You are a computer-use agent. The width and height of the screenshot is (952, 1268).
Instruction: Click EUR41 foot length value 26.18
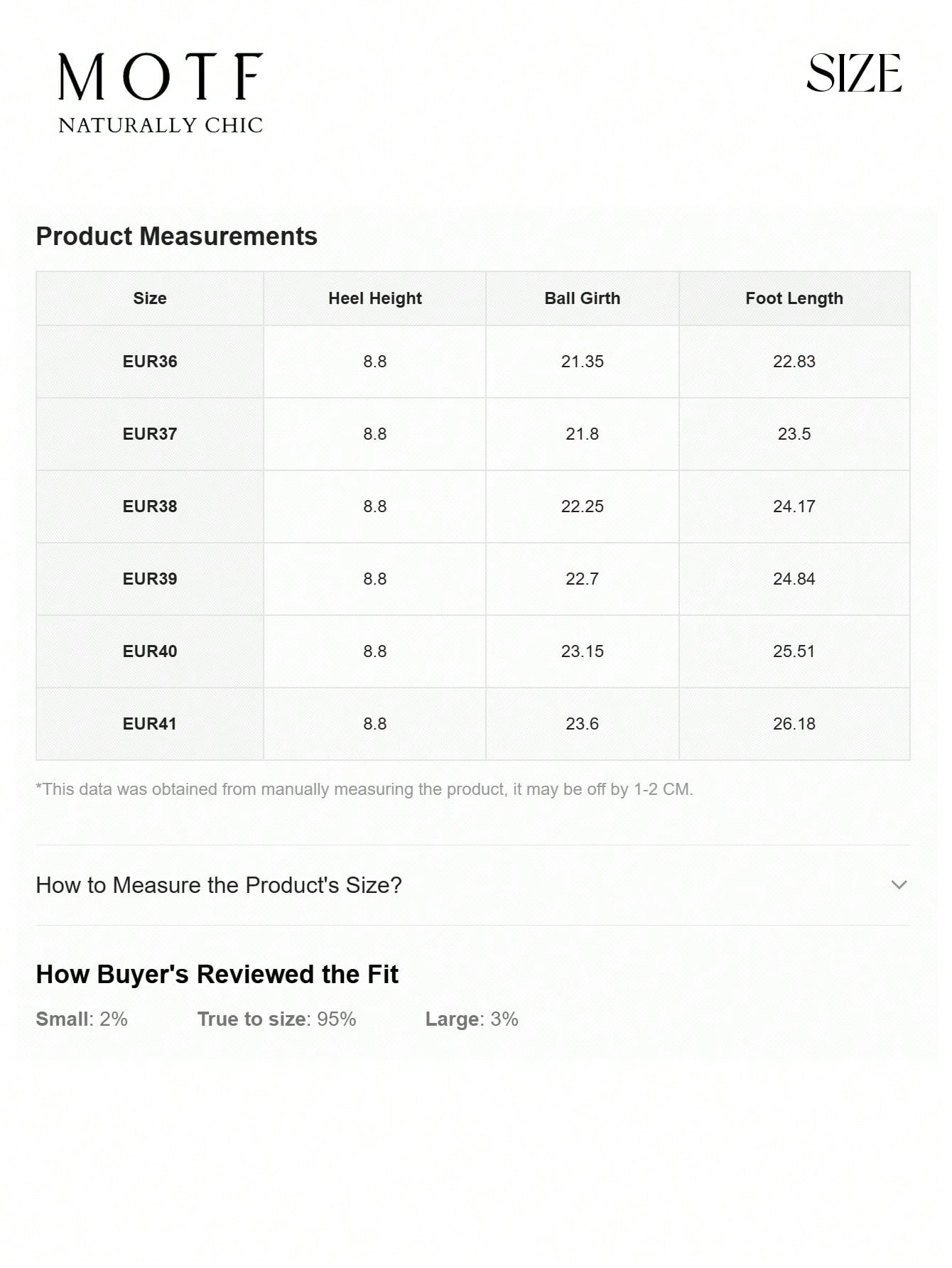(x=794, y=724)
